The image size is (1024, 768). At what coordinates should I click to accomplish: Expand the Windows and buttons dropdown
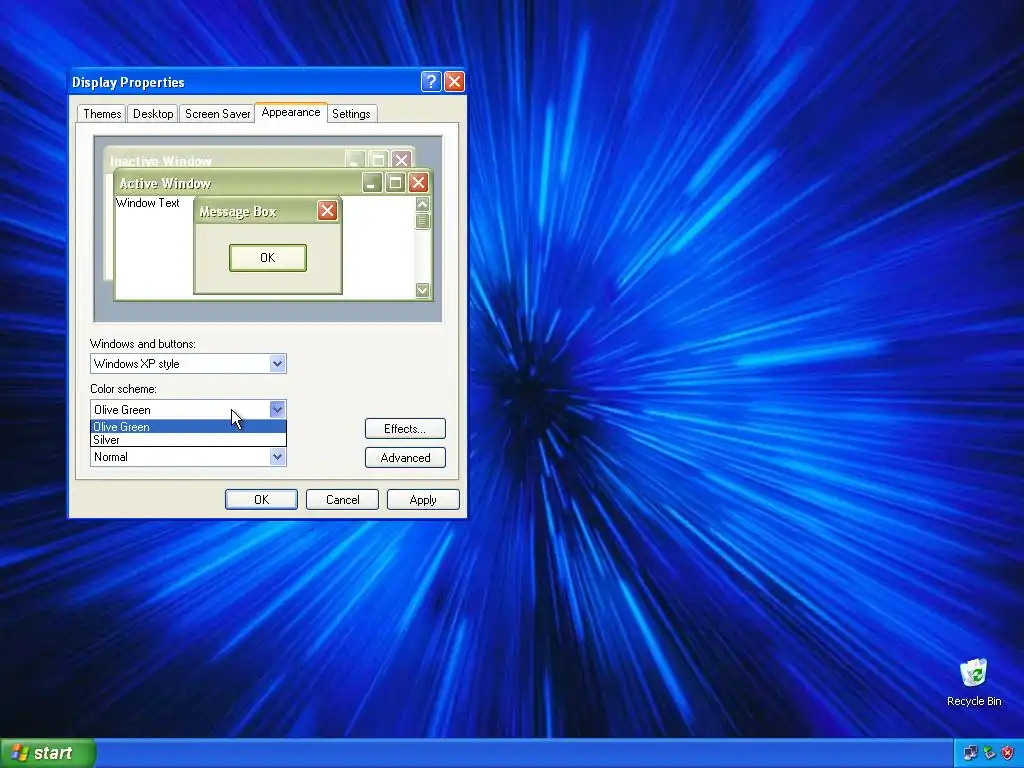point(278,364)
